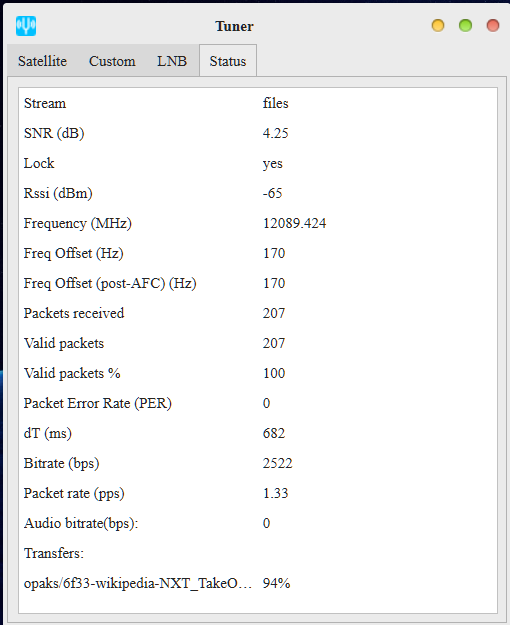Click the Lock status value yes
The height and width of the screenshot is (625, 510).
click(x=273, y=163)
